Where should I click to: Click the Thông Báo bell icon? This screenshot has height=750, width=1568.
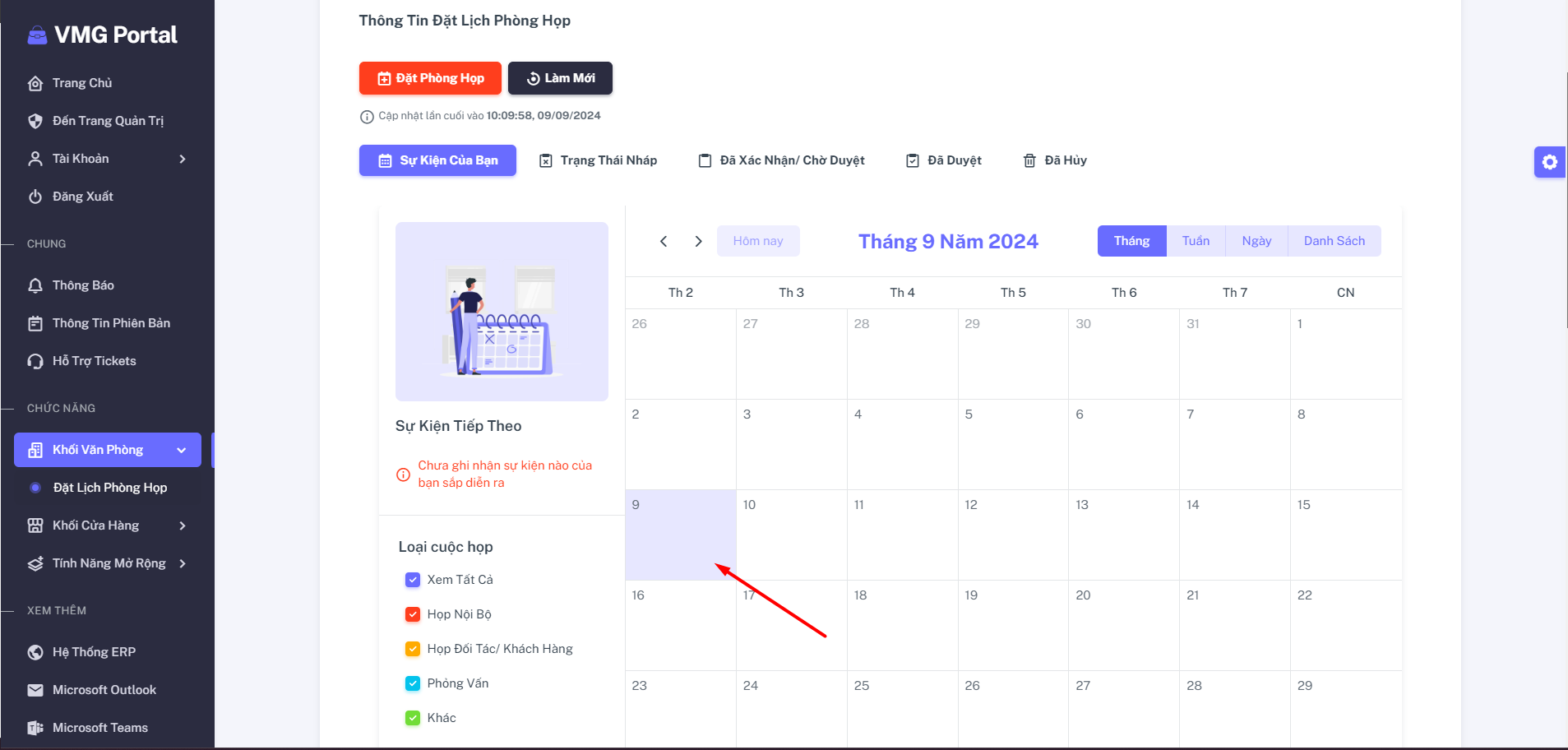pos(35,285)
